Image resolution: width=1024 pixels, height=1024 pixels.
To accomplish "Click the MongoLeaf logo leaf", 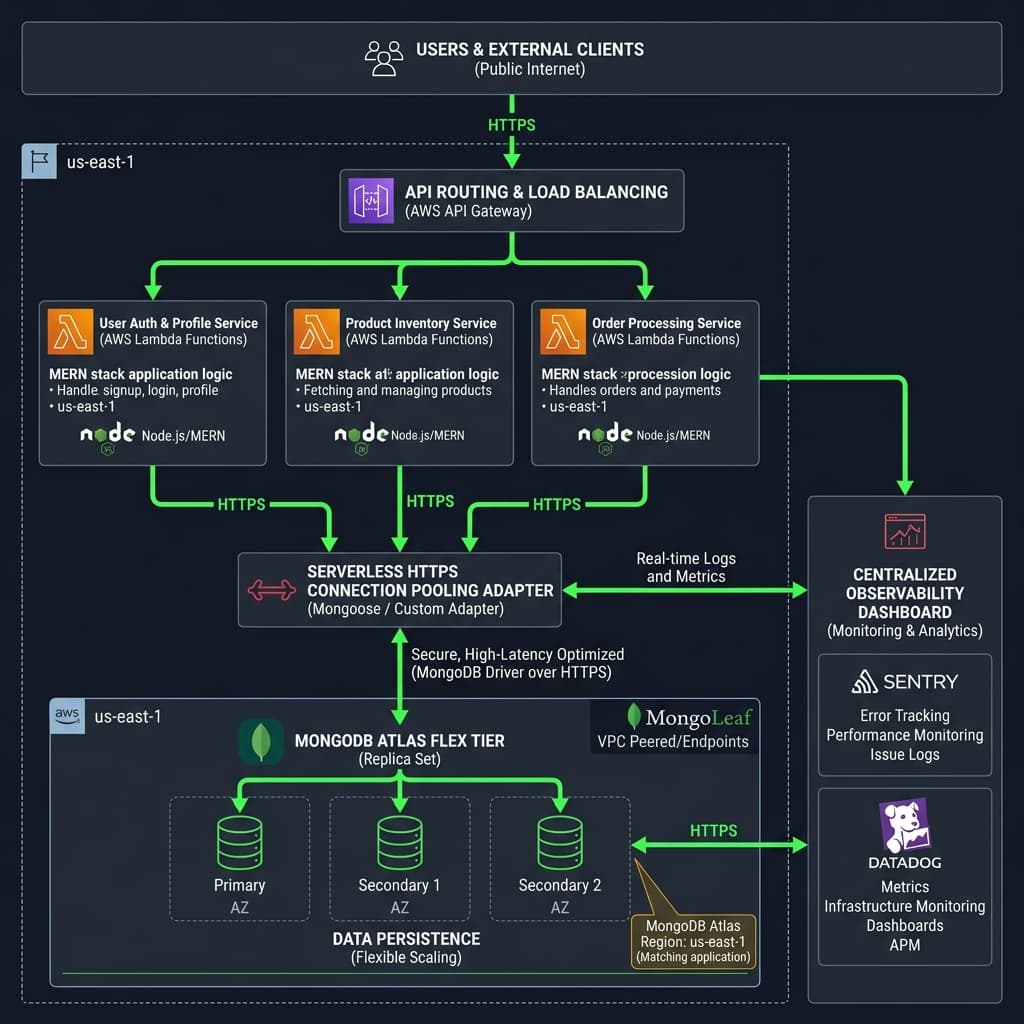I will click(x=633, y=716).
